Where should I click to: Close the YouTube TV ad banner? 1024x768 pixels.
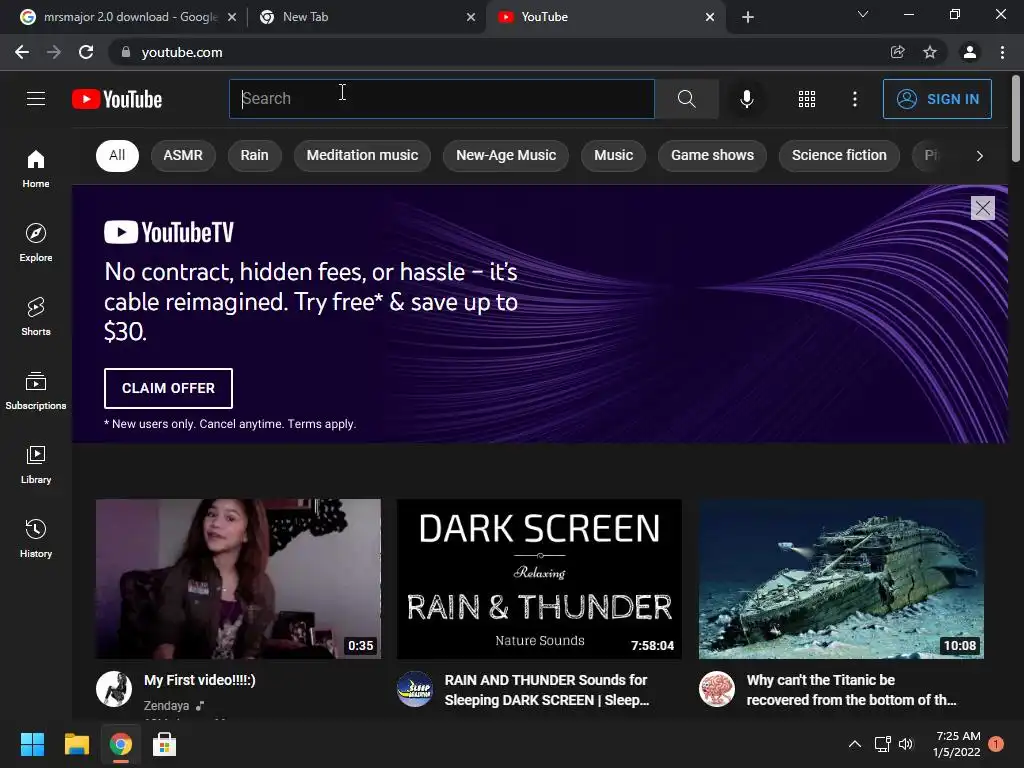(x=982, y=208)
